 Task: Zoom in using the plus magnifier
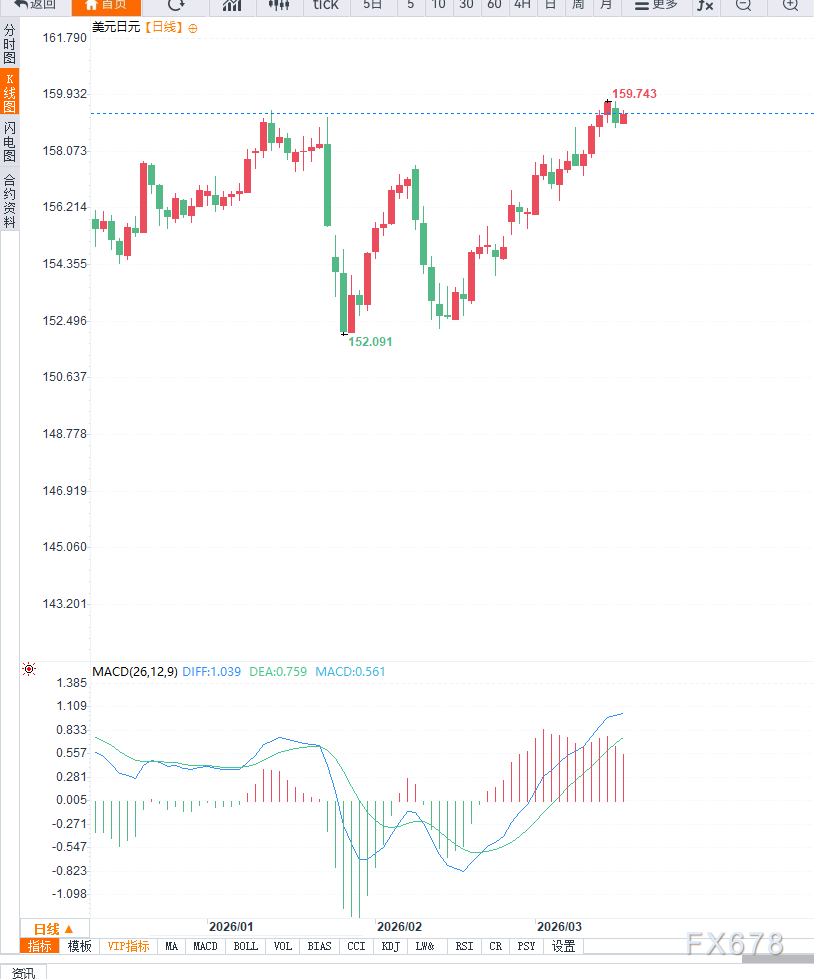pos(790,5)
